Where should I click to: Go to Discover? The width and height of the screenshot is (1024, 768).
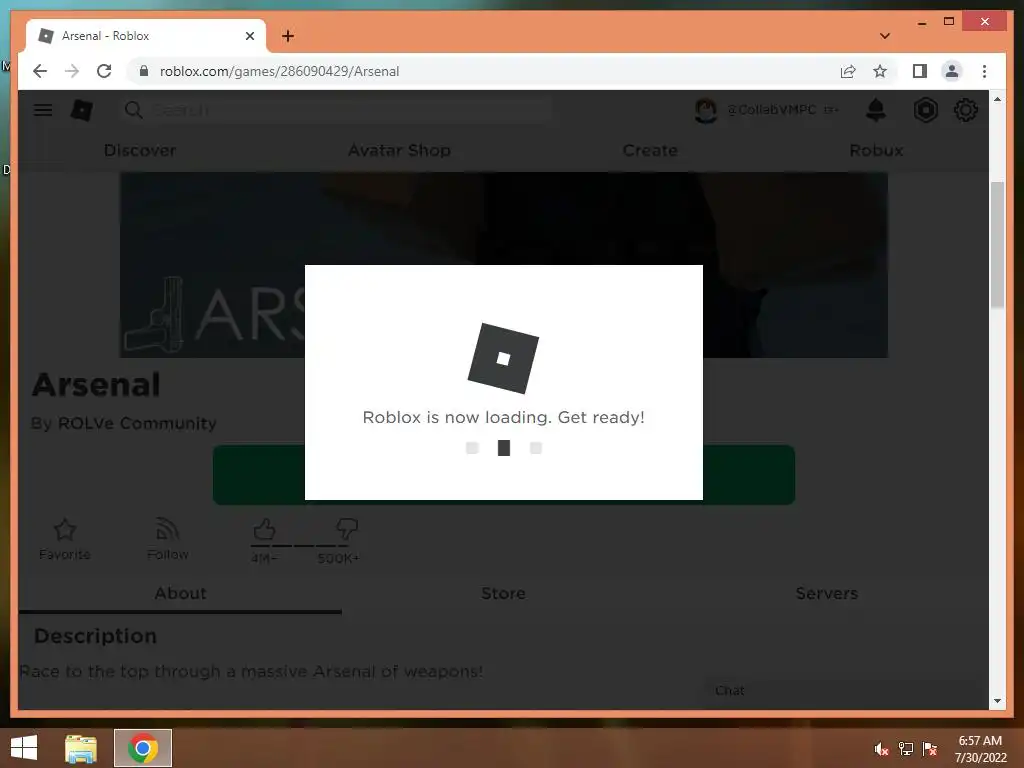pyautogui.click(x=140, y=150)
